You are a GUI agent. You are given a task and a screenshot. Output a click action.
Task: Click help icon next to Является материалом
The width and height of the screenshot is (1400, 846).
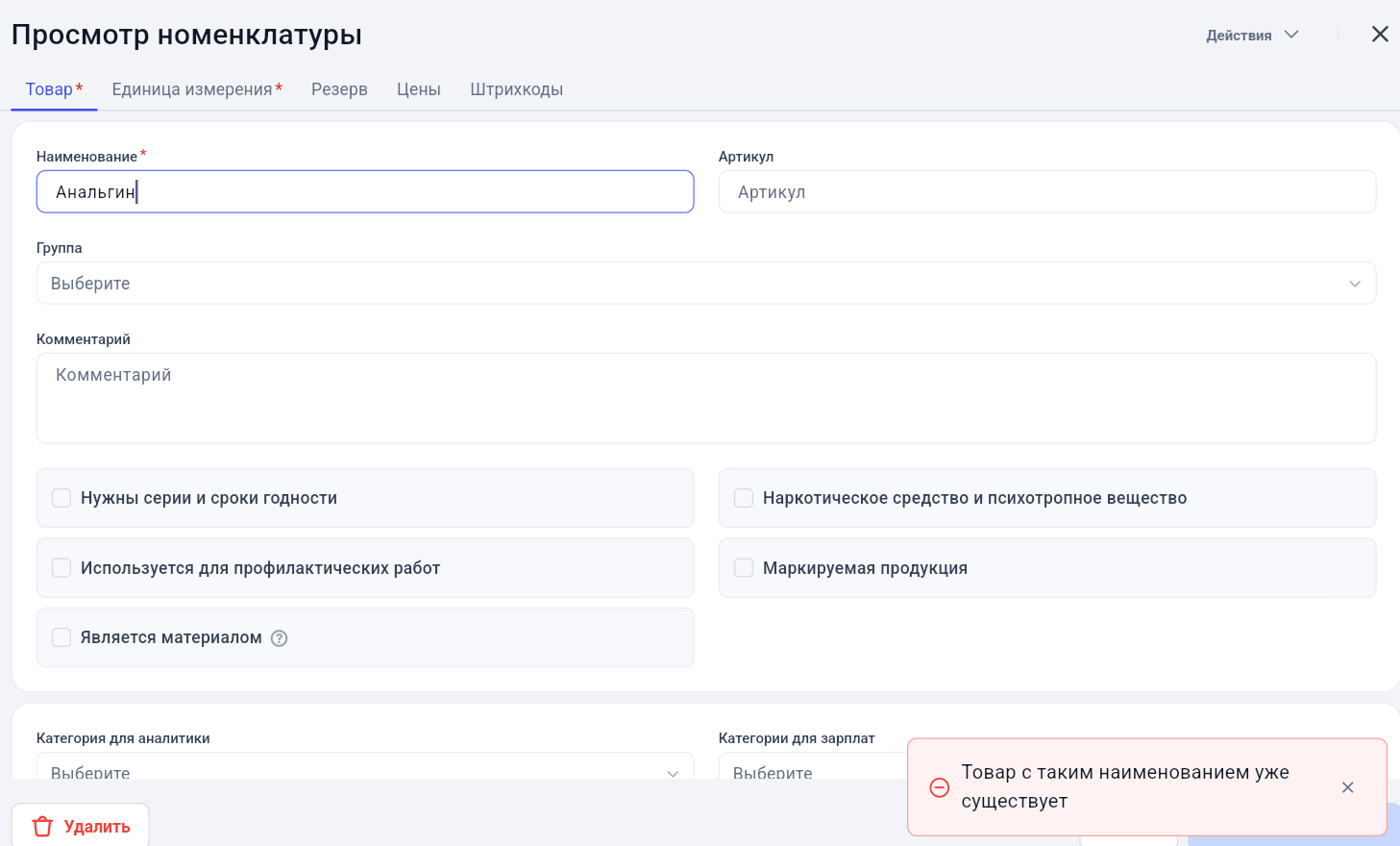click(280, 638)
